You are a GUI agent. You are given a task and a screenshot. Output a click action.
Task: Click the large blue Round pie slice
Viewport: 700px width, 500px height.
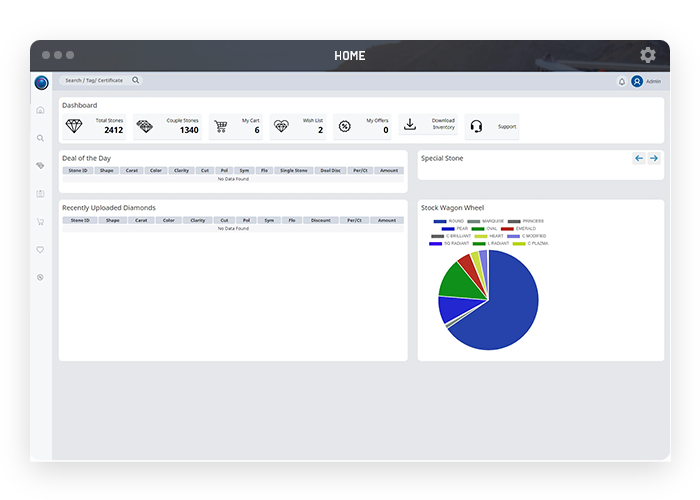504,308
